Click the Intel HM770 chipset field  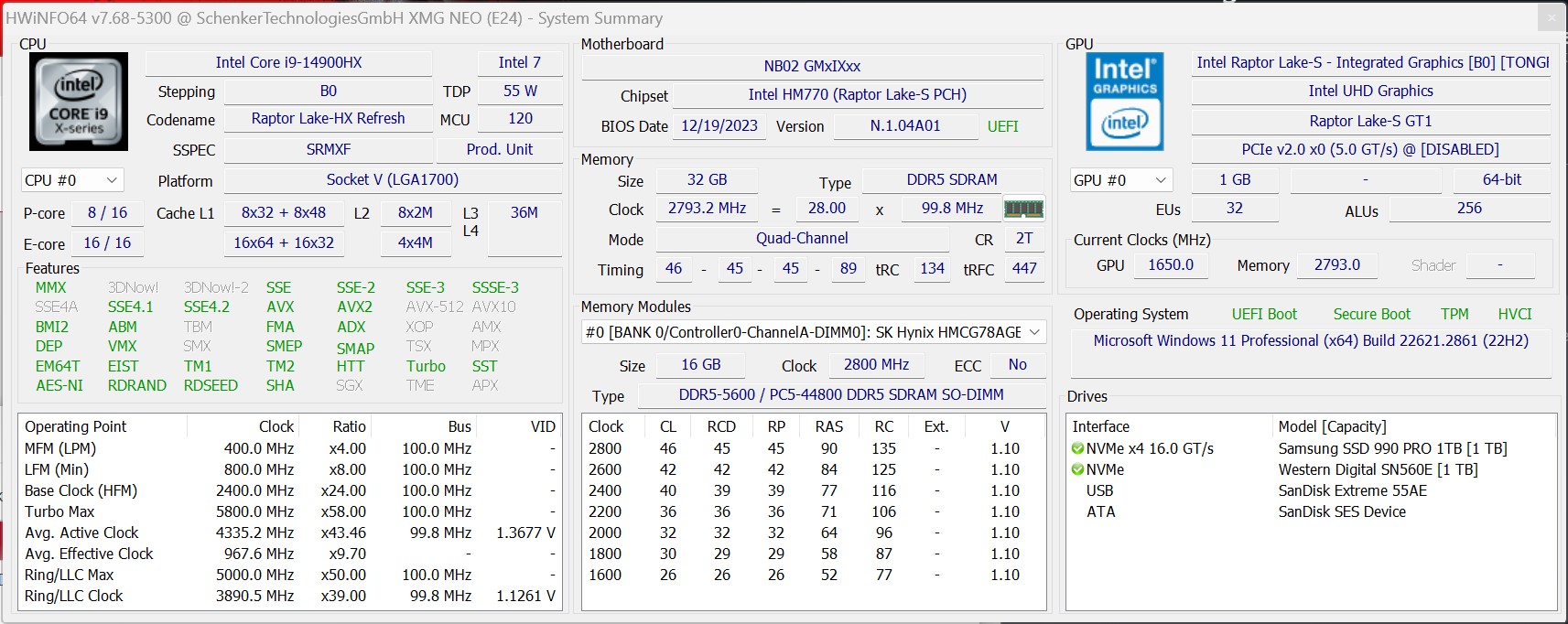[857, 95]
